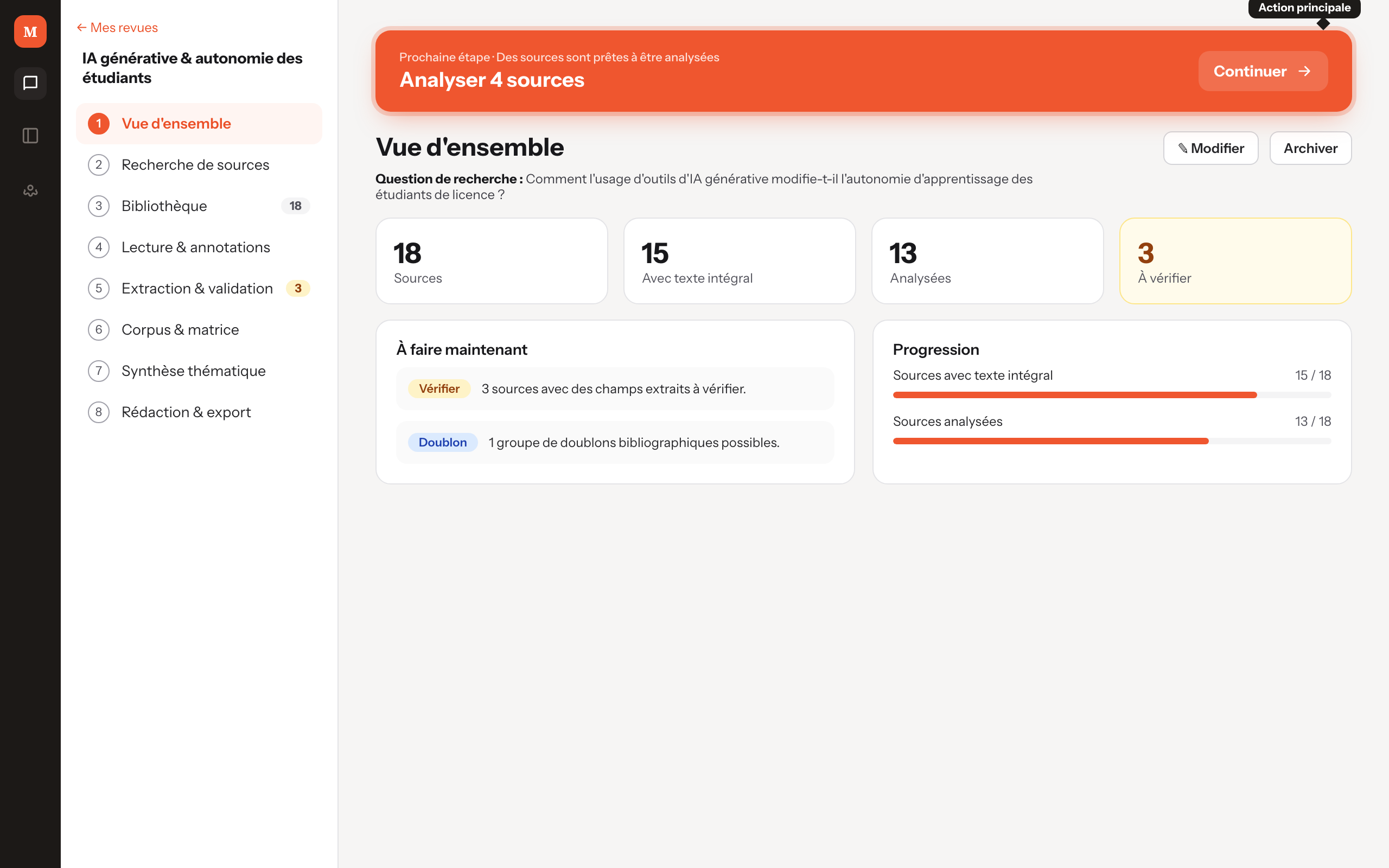Click the 13 Analysées stat card
This screenshot has width=1389, height=868.
[x=987, y=261]
